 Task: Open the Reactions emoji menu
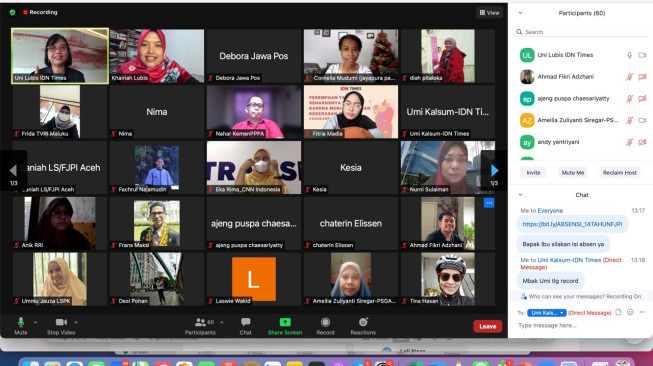[363, 326]
